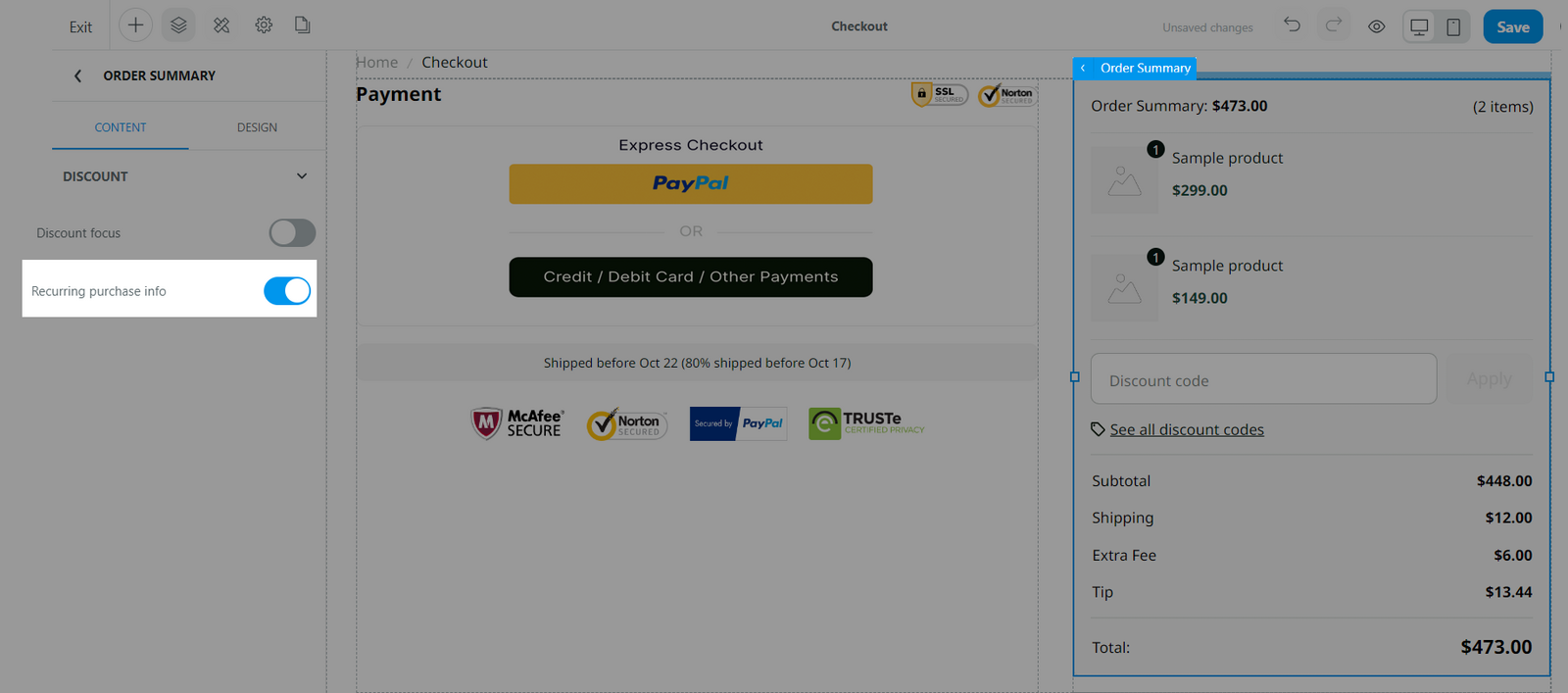Click the 'Unsaved changes' status text
This screenshot has height=693, width=1568.
pyautogui.click(x=1208, y=27)
